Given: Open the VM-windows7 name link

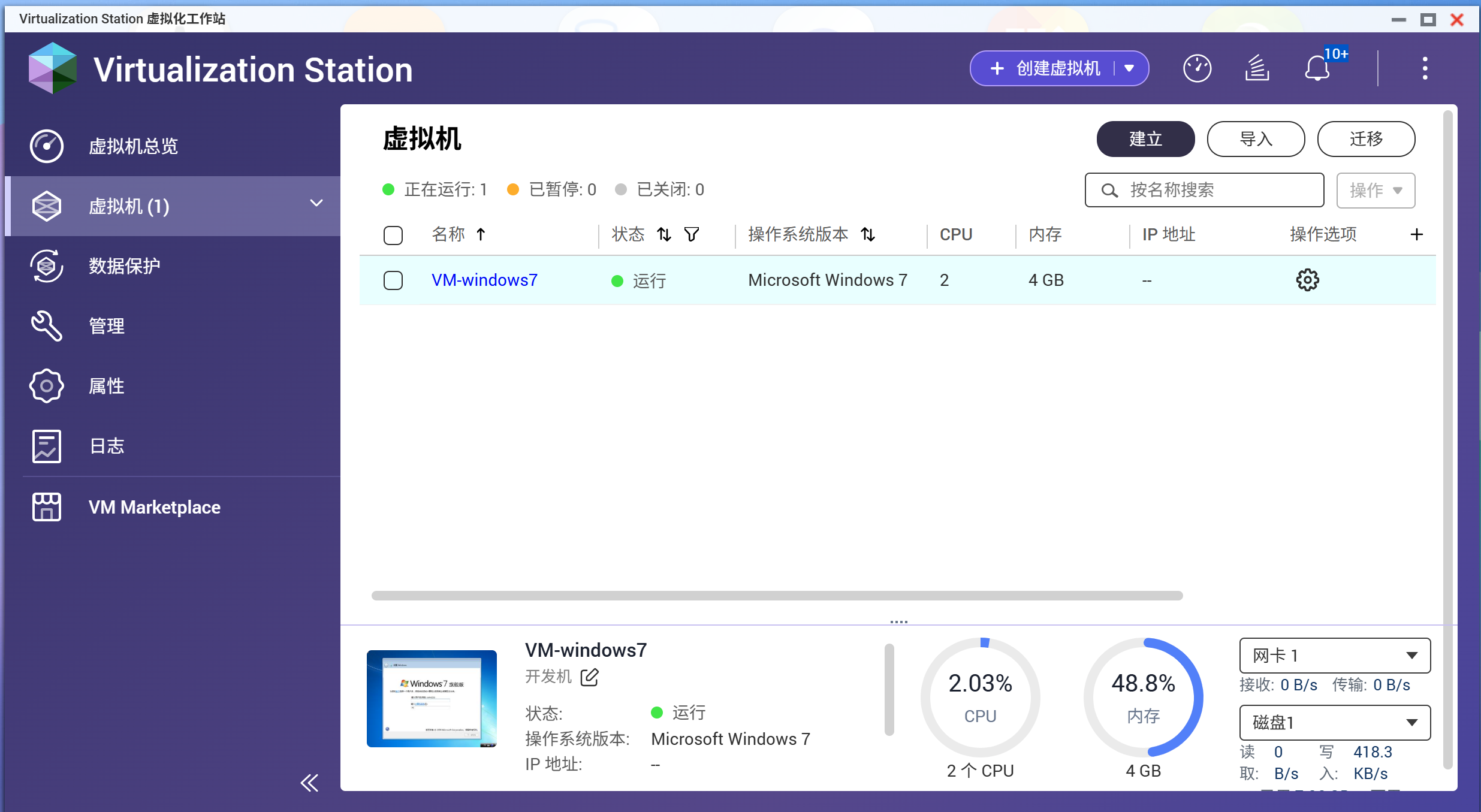Looking at the screenshot, I should coord(484,280).
